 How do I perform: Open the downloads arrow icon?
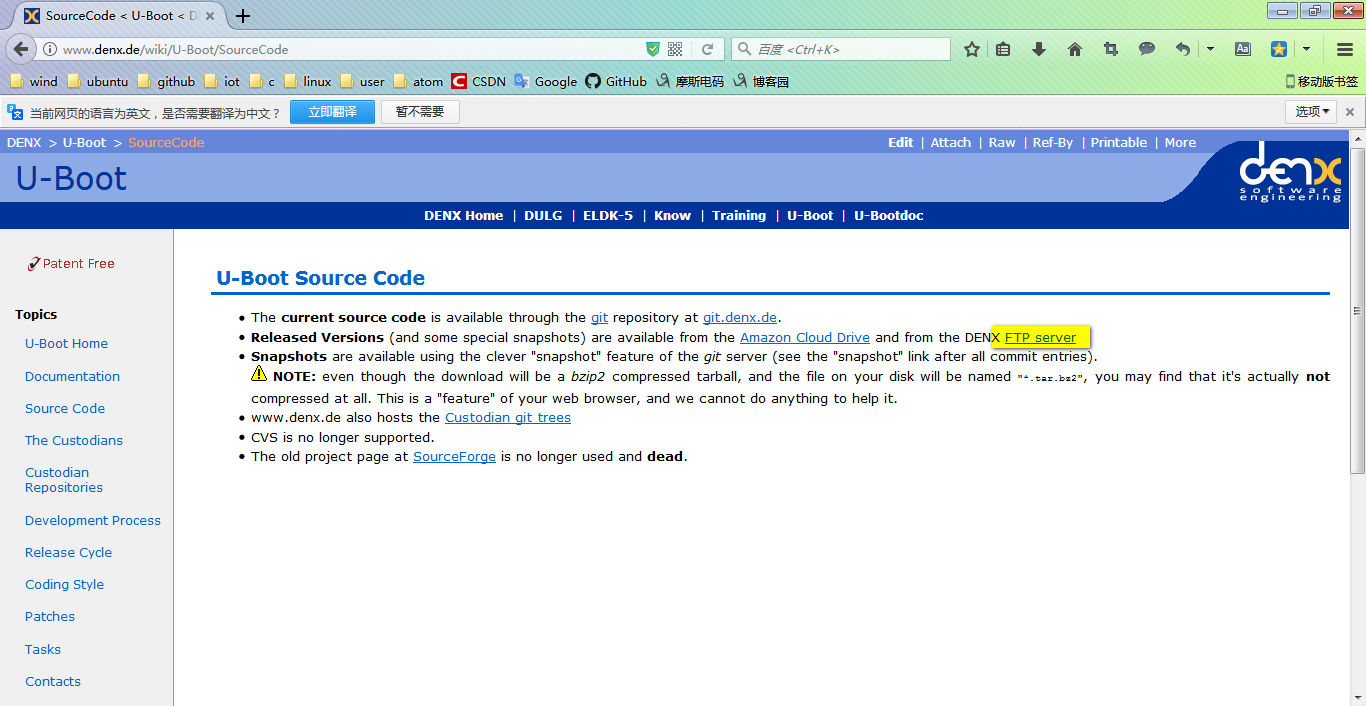(x=1039, y=49)
